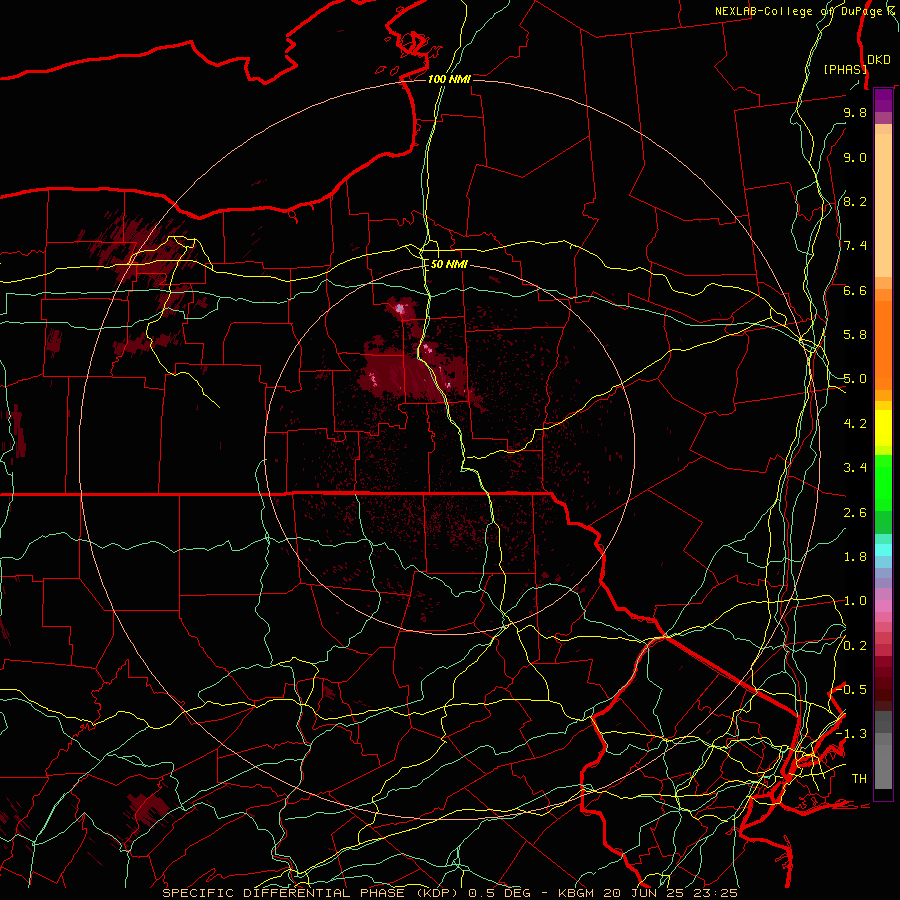Click the 0.2 value on the color scale

[x=855, y=646]
